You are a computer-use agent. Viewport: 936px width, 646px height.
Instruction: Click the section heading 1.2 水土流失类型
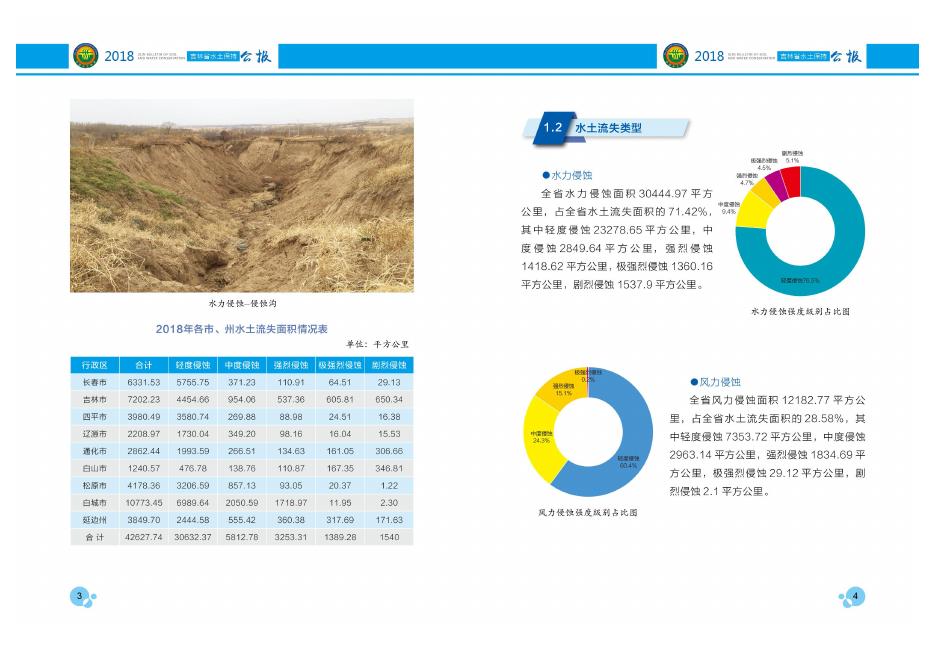point(606,128)
